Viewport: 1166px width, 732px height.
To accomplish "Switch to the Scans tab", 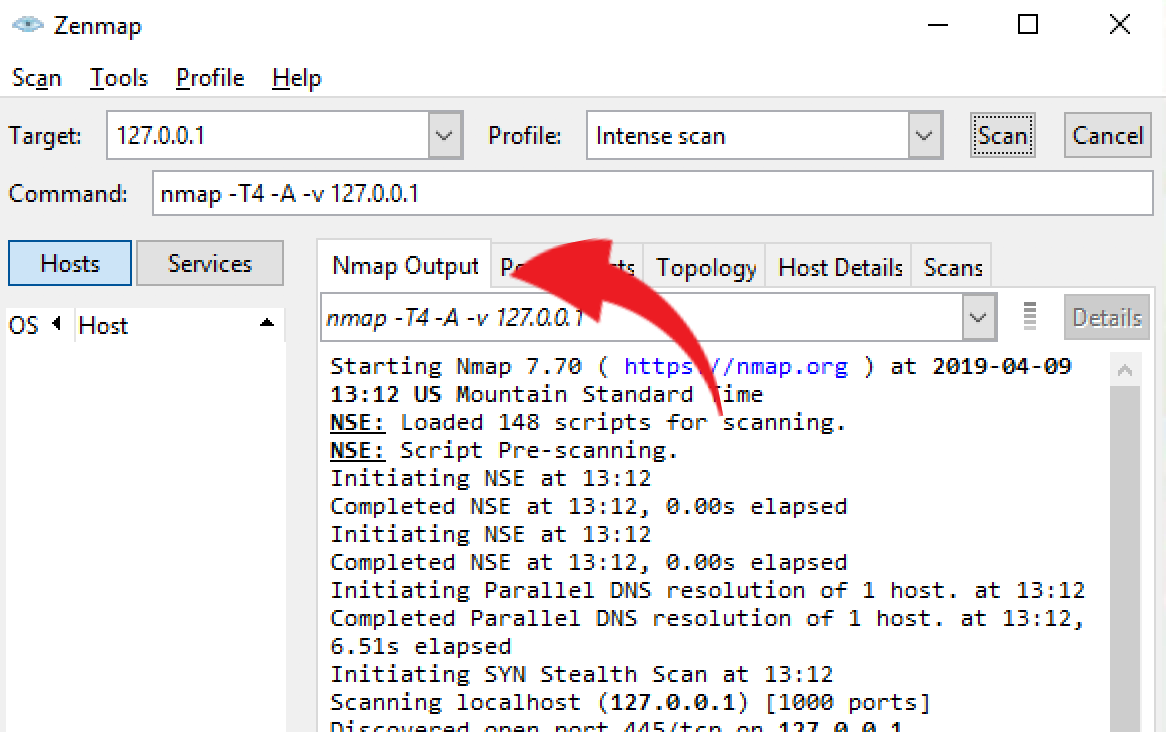I will click(953, 268).
